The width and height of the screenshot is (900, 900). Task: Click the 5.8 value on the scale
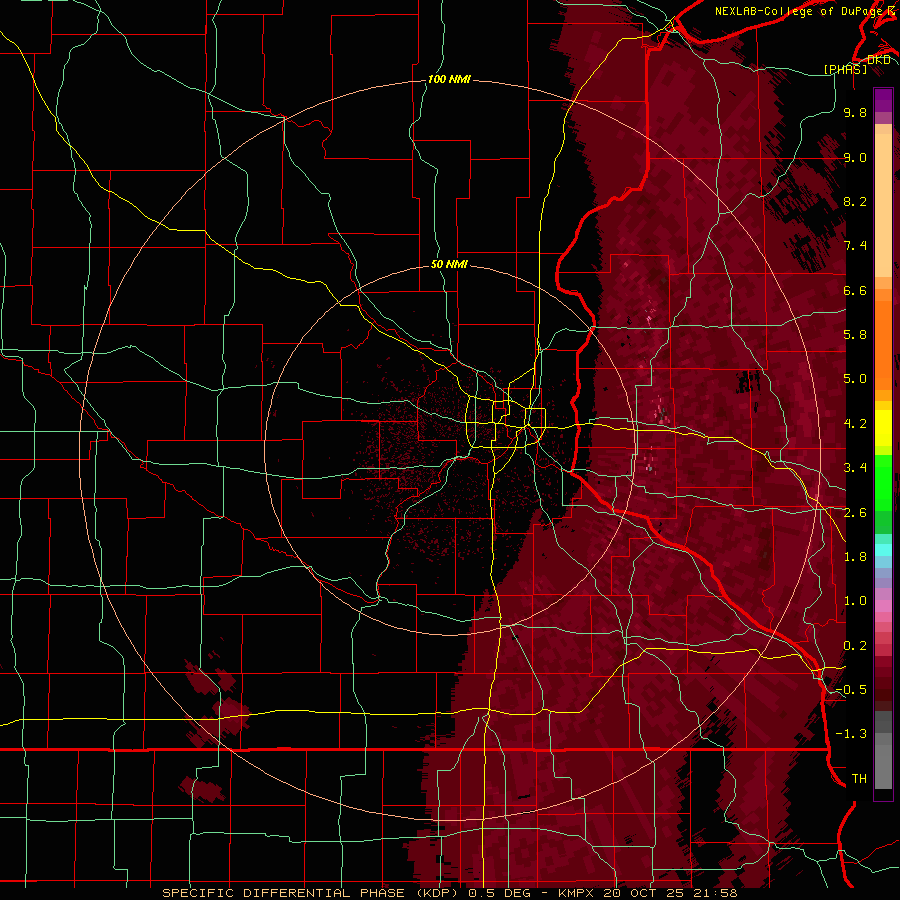[x=855, y=335]
